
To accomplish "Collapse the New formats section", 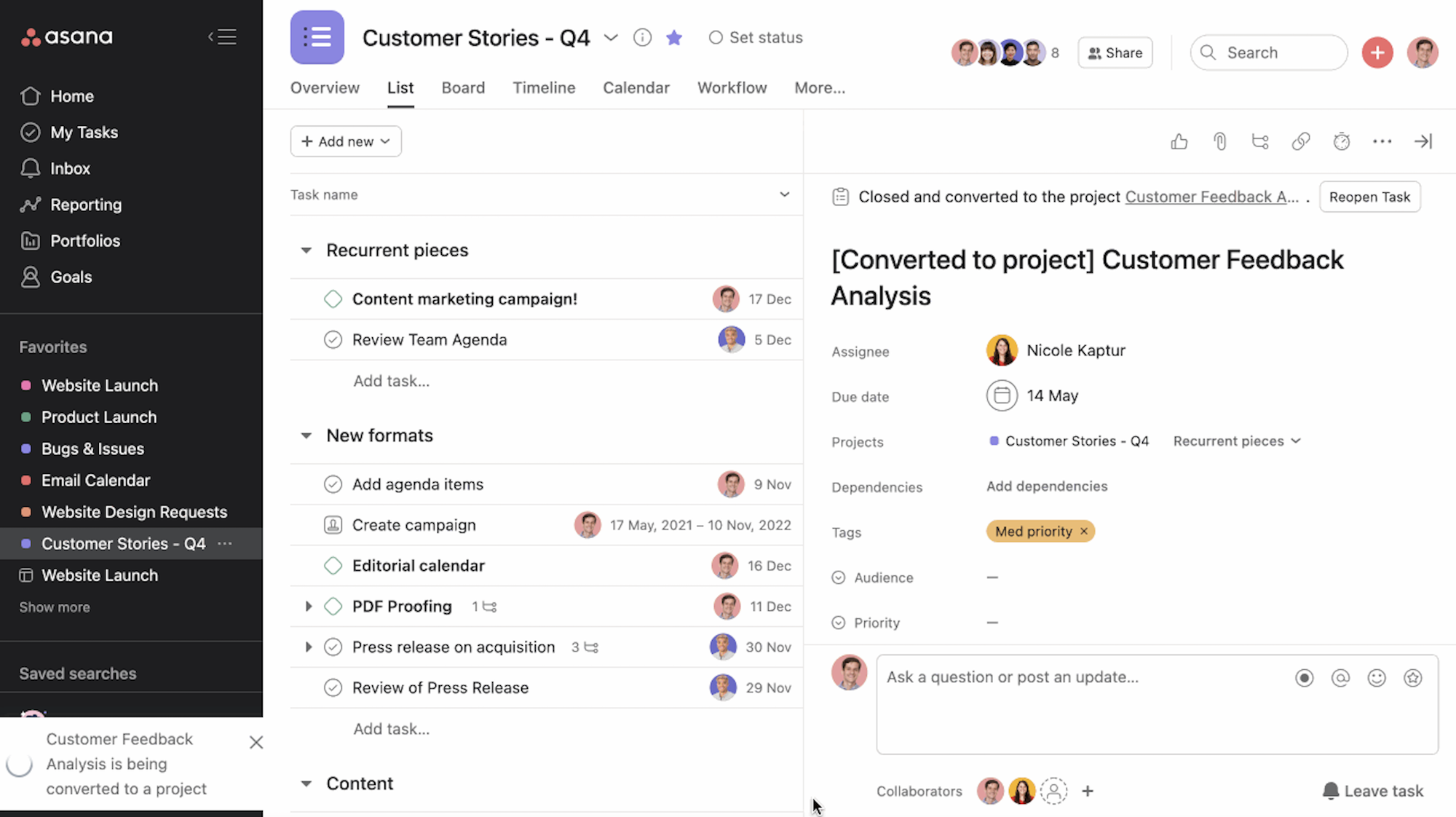I will coord(306,435).
